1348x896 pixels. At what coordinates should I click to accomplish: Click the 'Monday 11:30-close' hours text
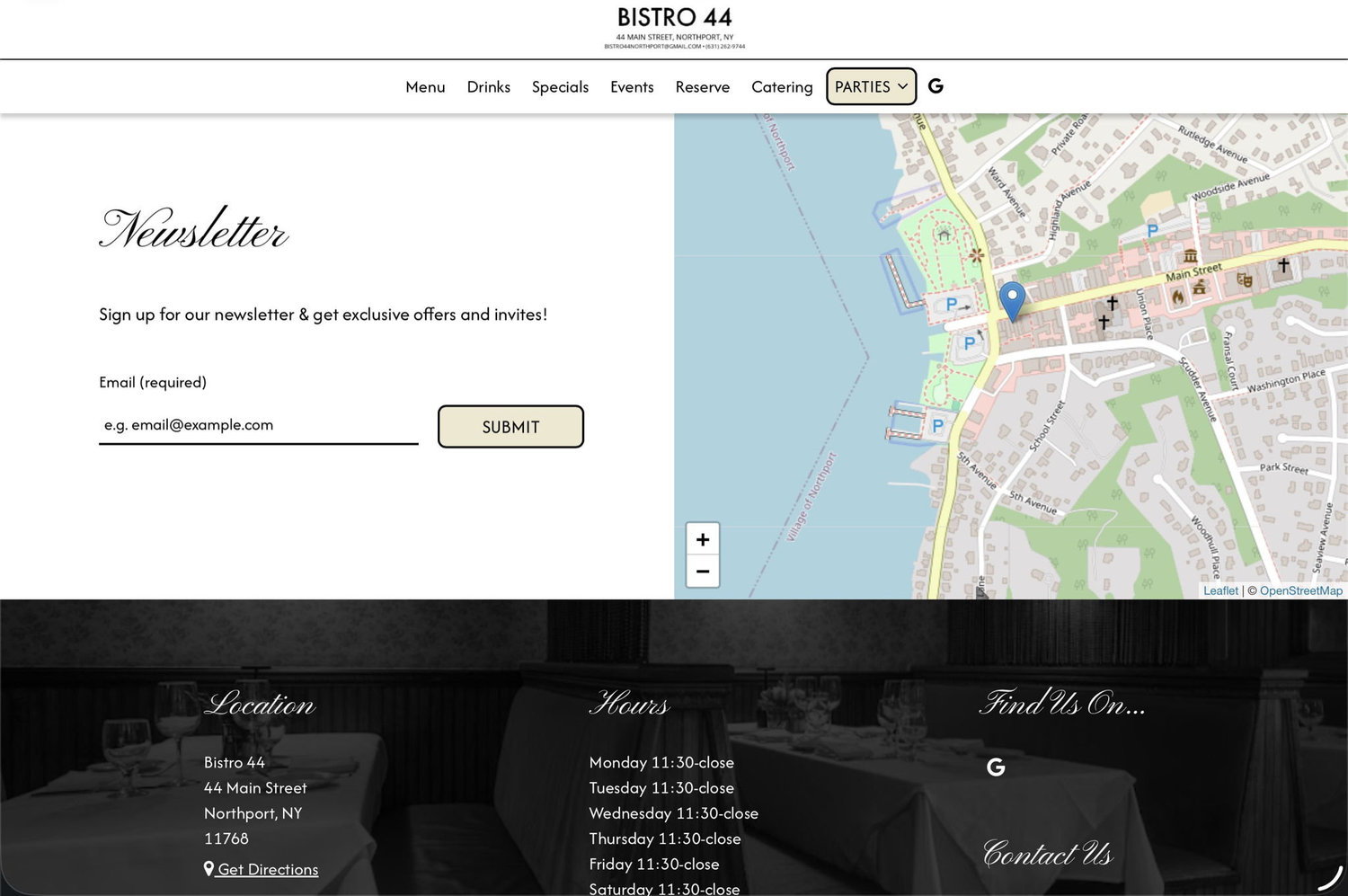click(661, 762)
